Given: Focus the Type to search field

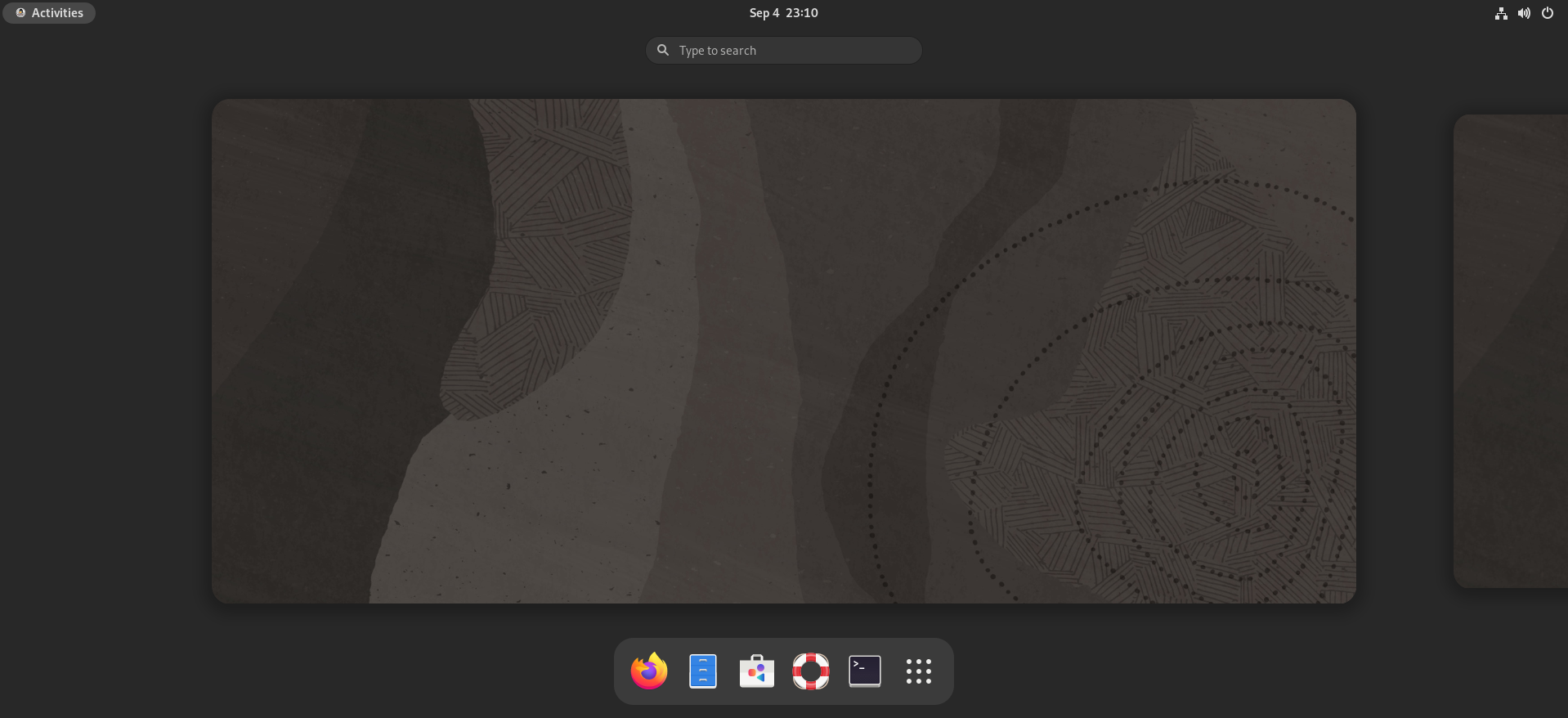Looking at the screenshot, I should pyautogui.click(x=784, y=51).
